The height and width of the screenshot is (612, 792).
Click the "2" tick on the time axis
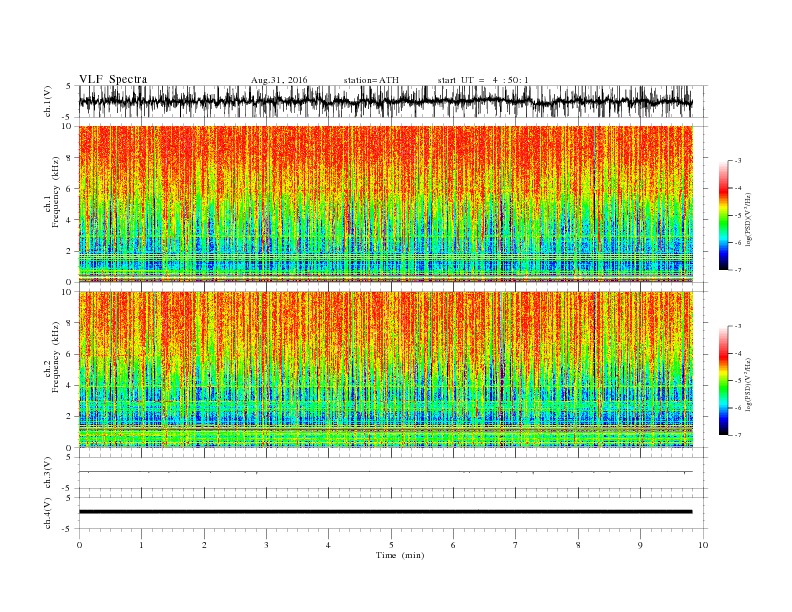click(x=204, y=545)
